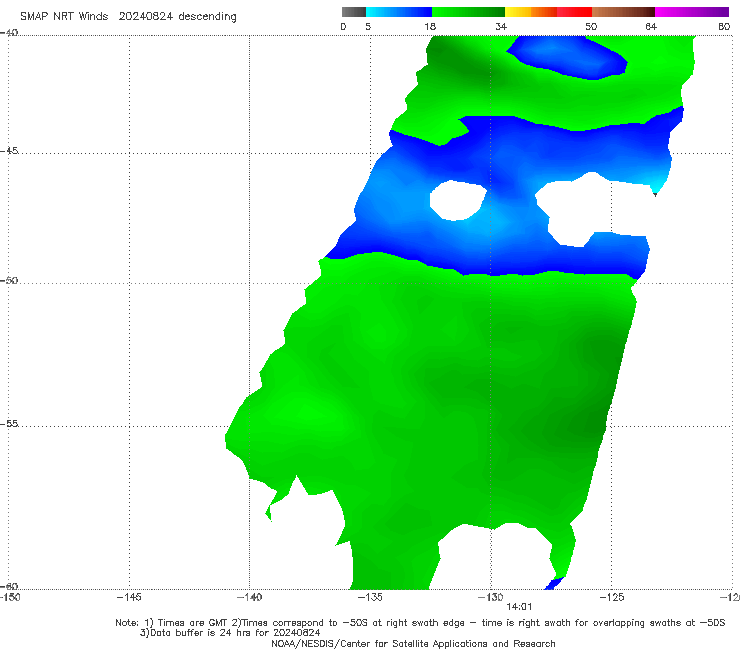Select the gray 0–5 color bar segment

click(354, 12)
